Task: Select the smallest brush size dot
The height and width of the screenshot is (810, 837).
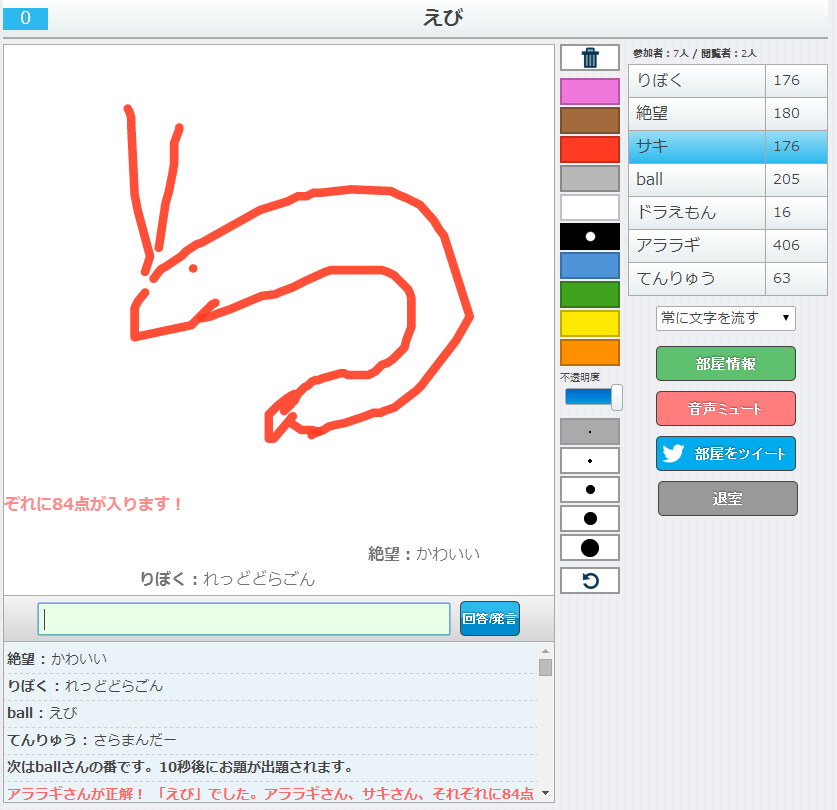Action: click(x=590, y=431)
